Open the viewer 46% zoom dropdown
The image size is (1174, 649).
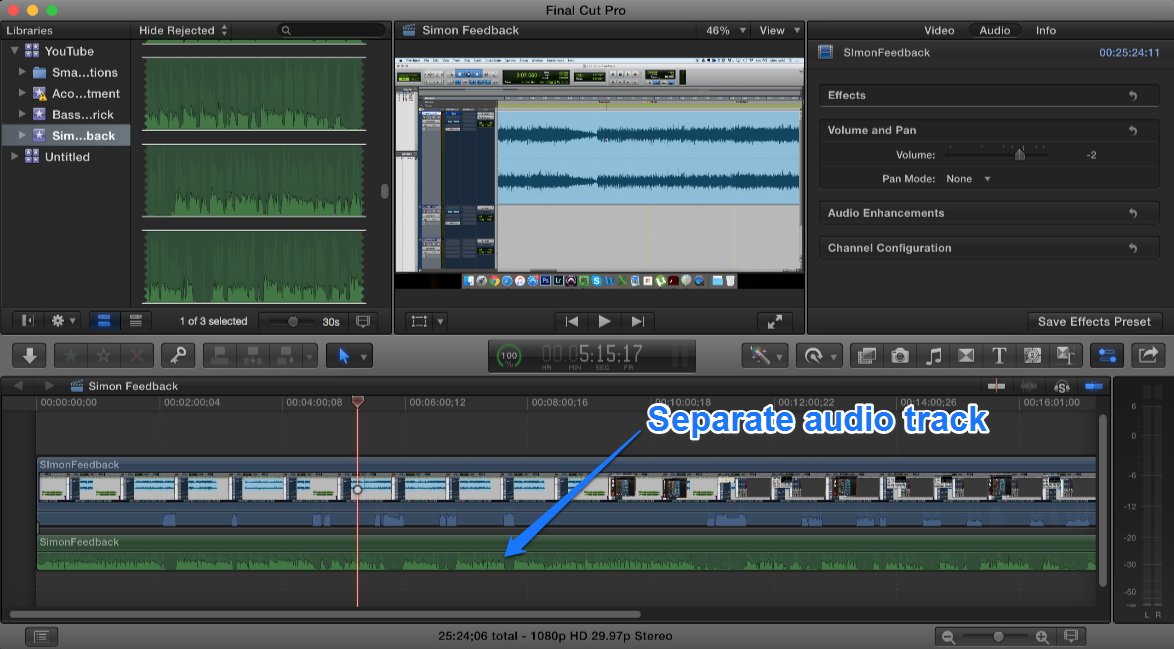726,31
